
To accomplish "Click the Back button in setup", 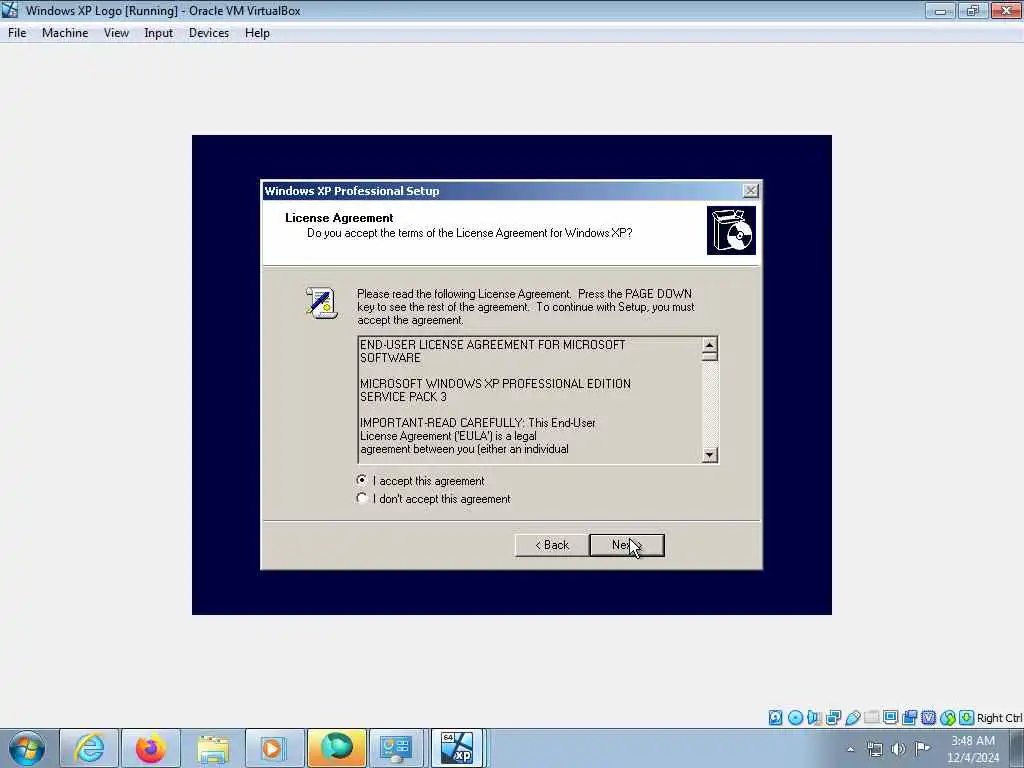I will pyautogui.click(x=551, y=545).
